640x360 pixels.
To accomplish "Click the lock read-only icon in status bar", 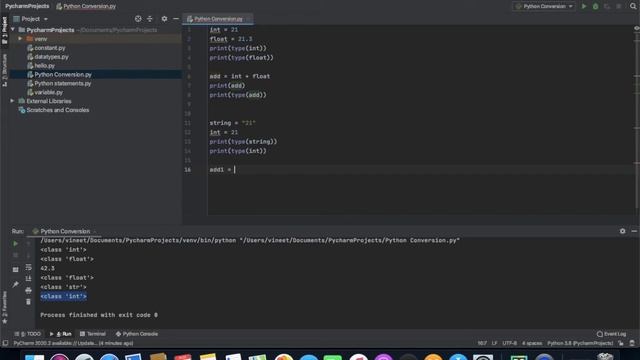I will pyautogui.click(x=620, y=343).
